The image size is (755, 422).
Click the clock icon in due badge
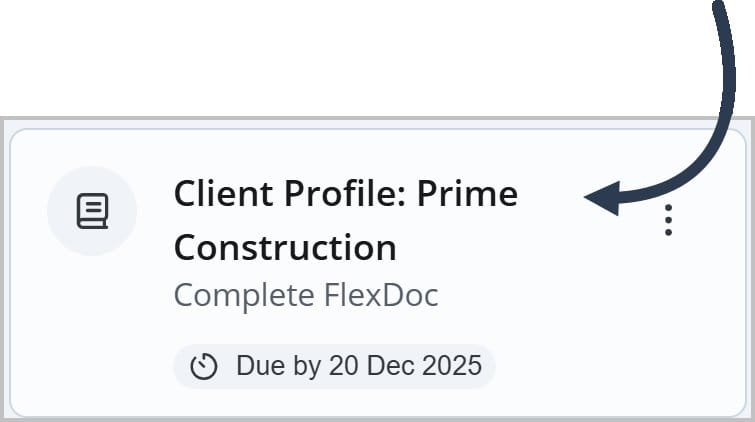[x=204, y=366]
